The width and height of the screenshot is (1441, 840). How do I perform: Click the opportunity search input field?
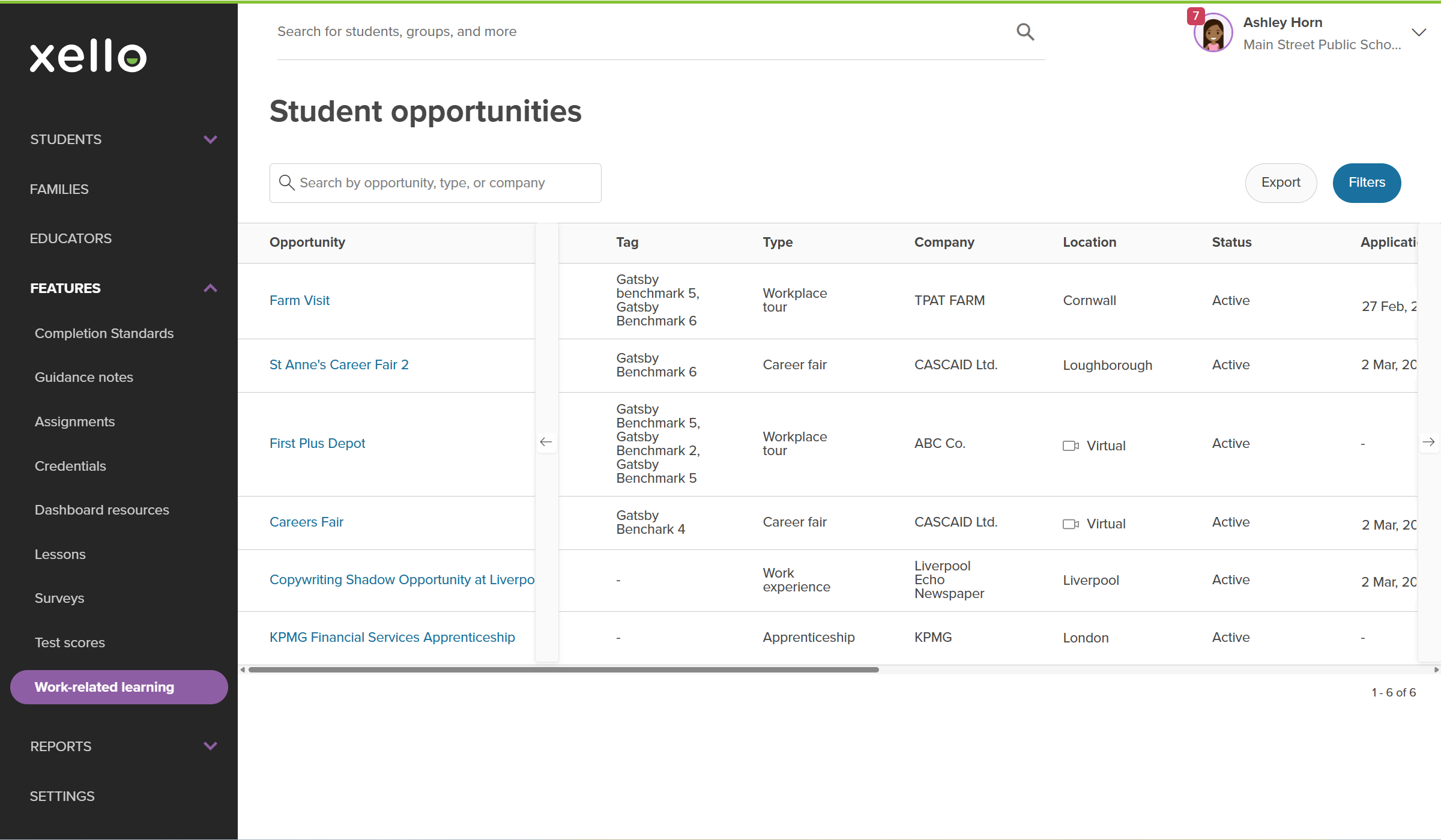point(444,183)
